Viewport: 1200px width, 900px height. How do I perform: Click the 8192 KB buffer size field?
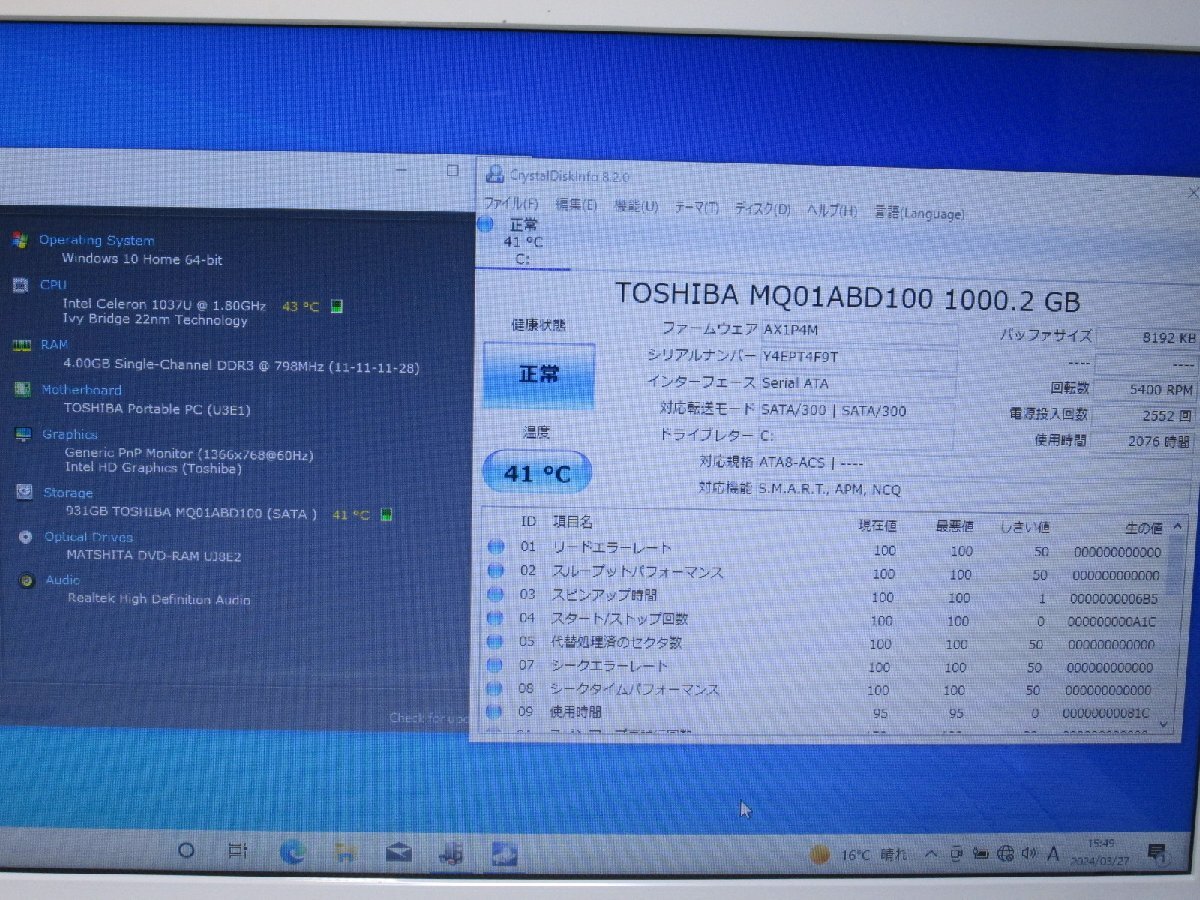[1147, 338]
